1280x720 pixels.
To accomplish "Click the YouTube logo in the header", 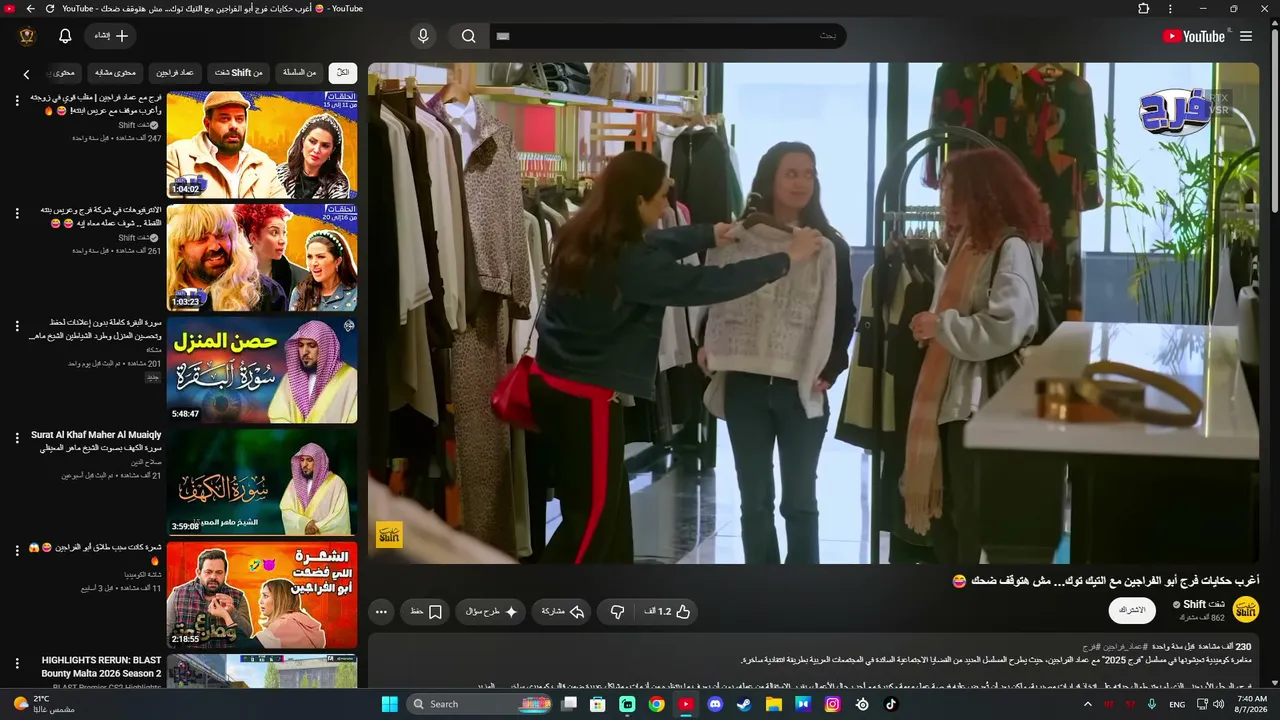I will 1193,36.
